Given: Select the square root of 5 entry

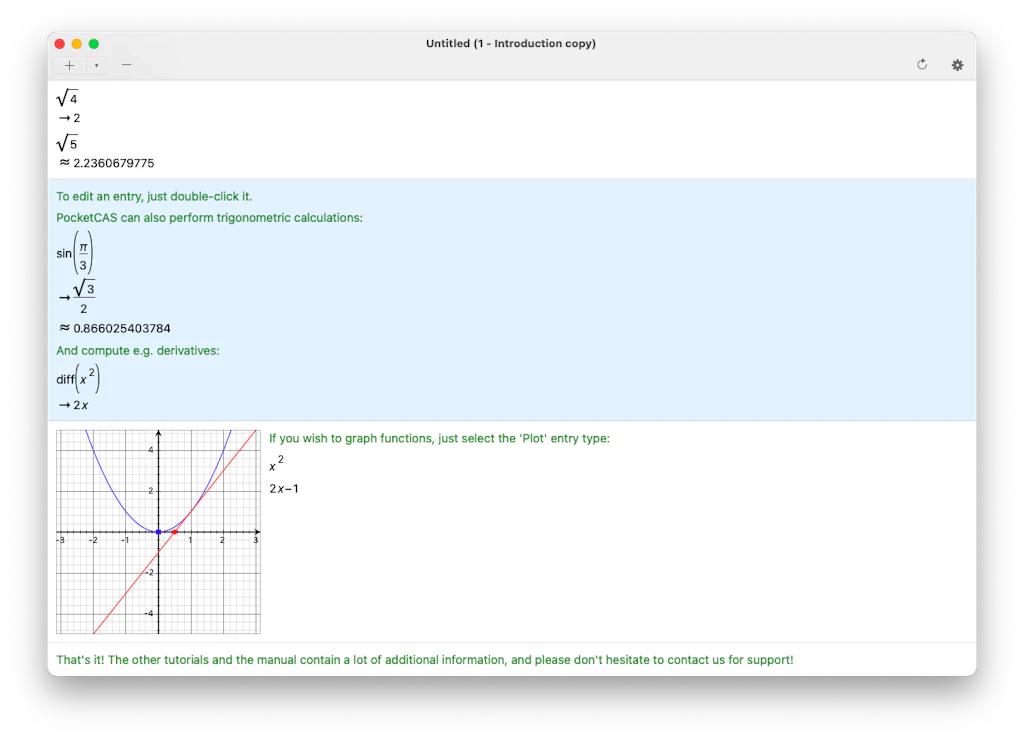Looking at the screenshot, I should coord(66,141).
